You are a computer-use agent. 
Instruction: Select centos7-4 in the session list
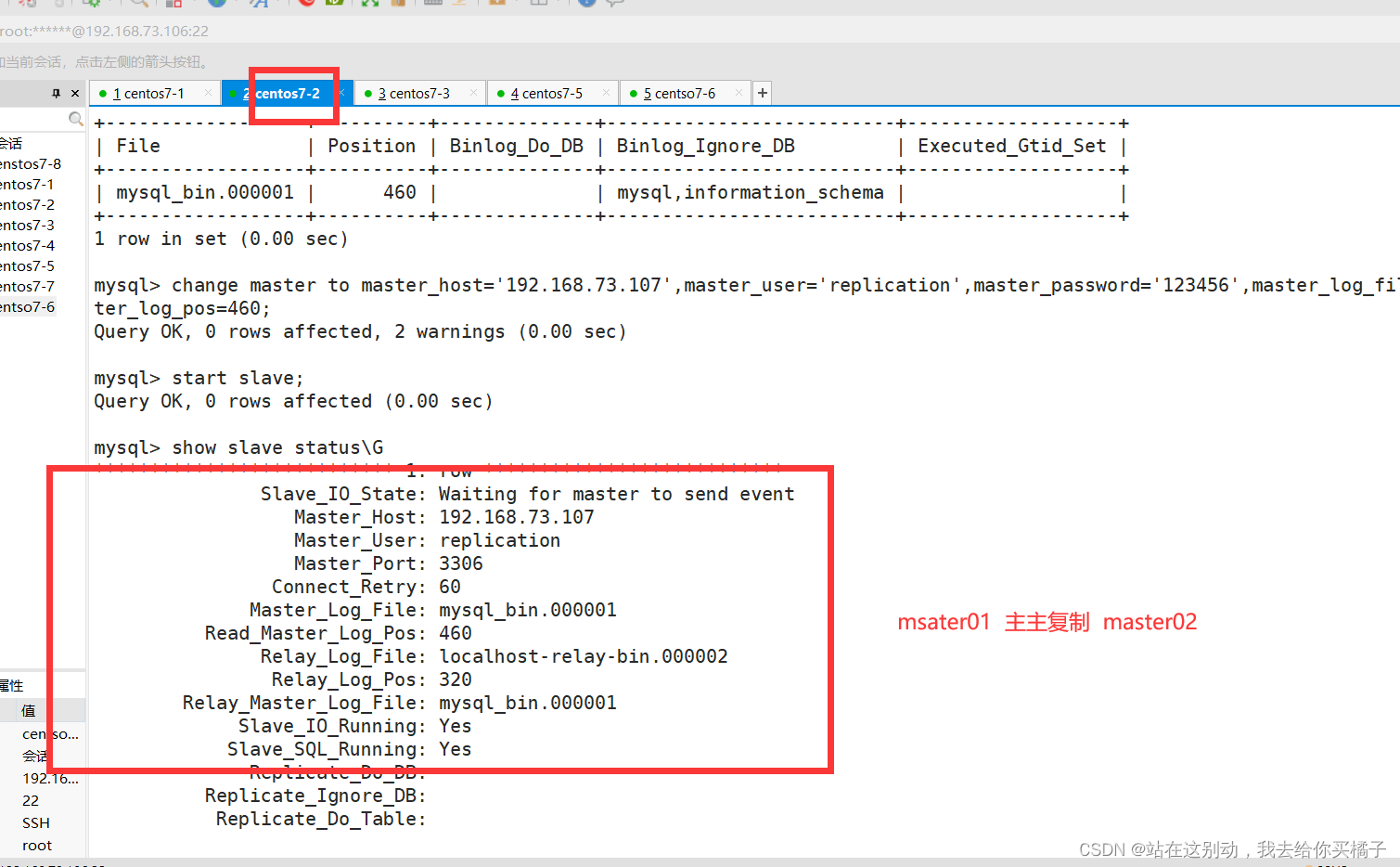point(26,245)
